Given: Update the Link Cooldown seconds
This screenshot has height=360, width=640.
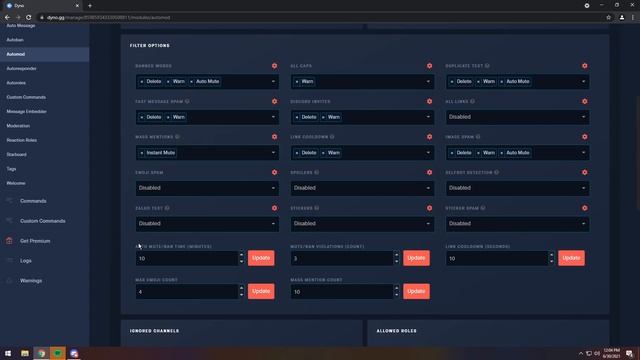Looking at the screenshot, I should tap(571, 258).
